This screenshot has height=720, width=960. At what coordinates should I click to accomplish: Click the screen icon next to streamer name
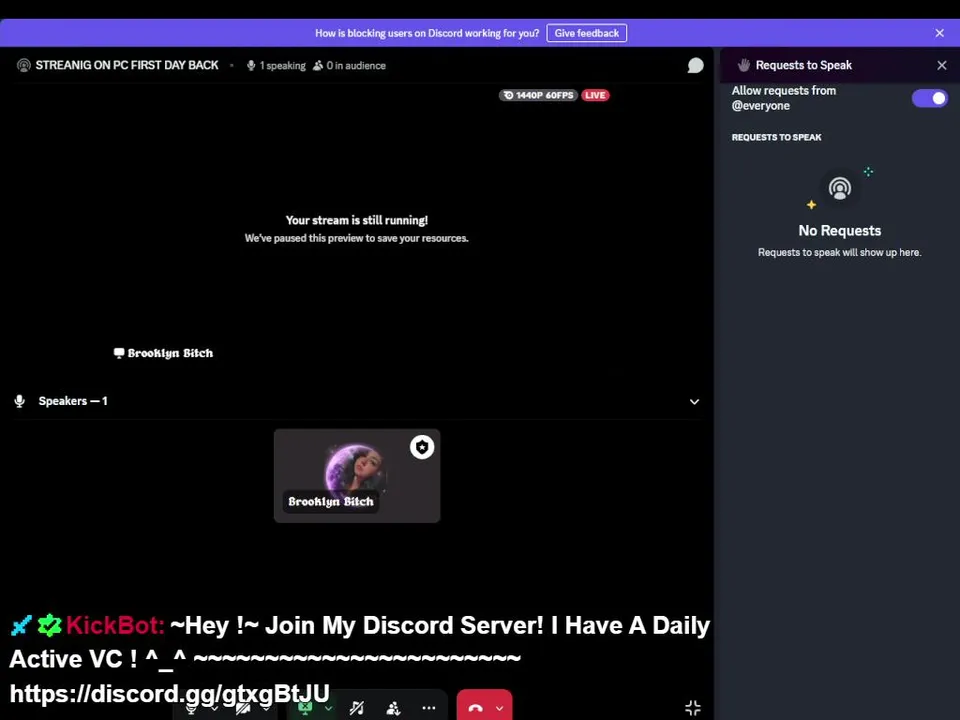tap(119, 353)
